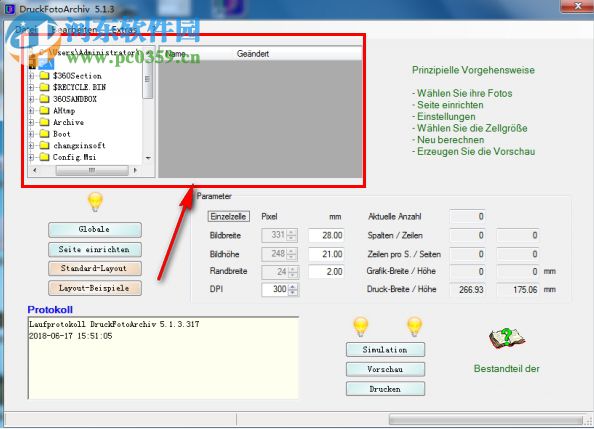
Task: Click the Seite einrichten button
Action: (95, 249)
